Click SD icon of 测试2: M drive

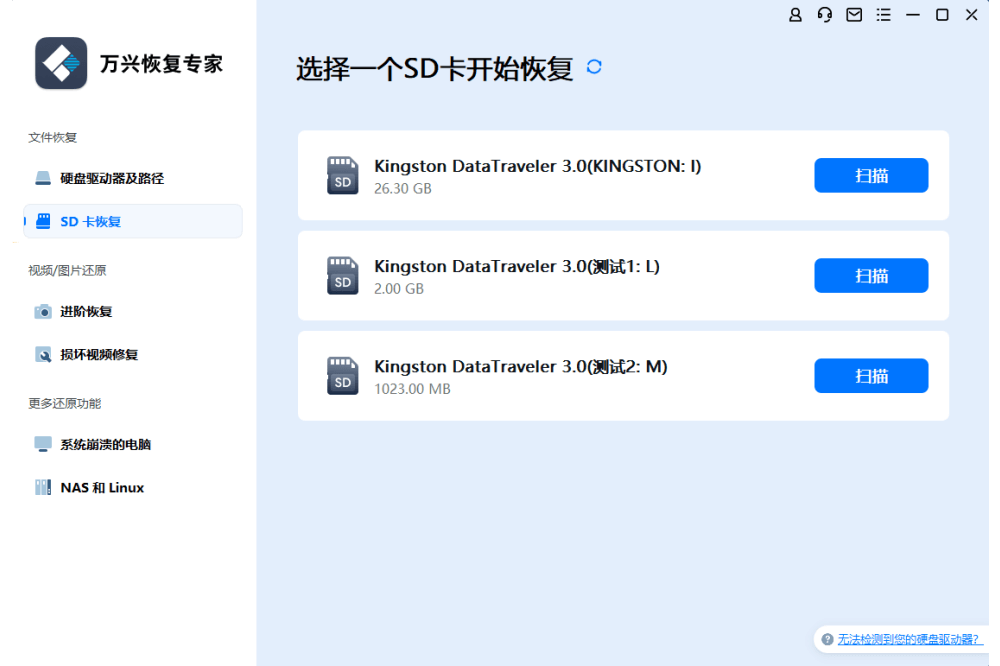click(x=342, y=376)
